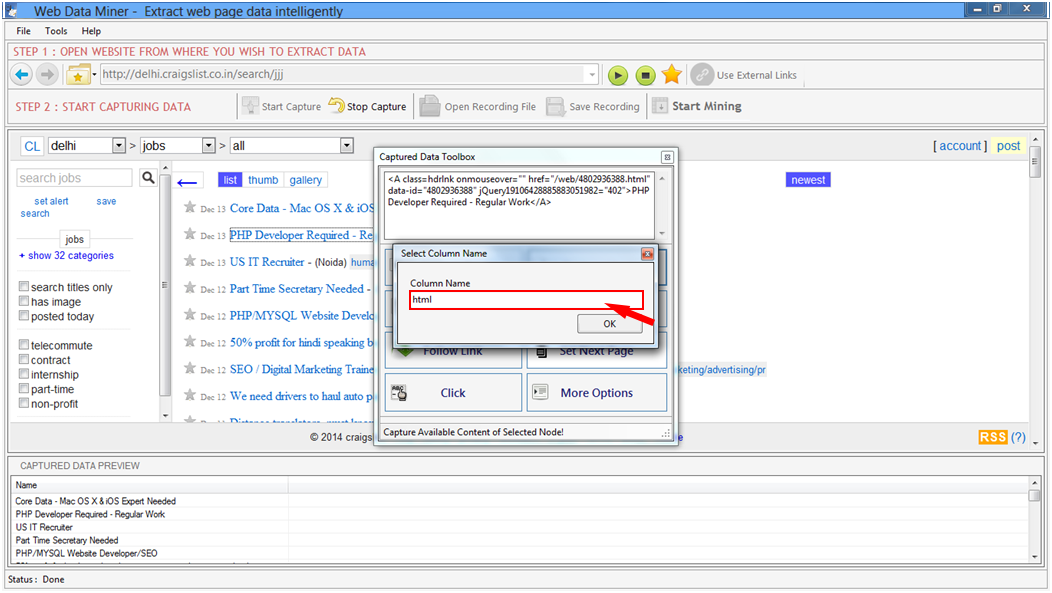The image size is (1052, 593).
Task: Click the newest sort button
Action: 808,180
